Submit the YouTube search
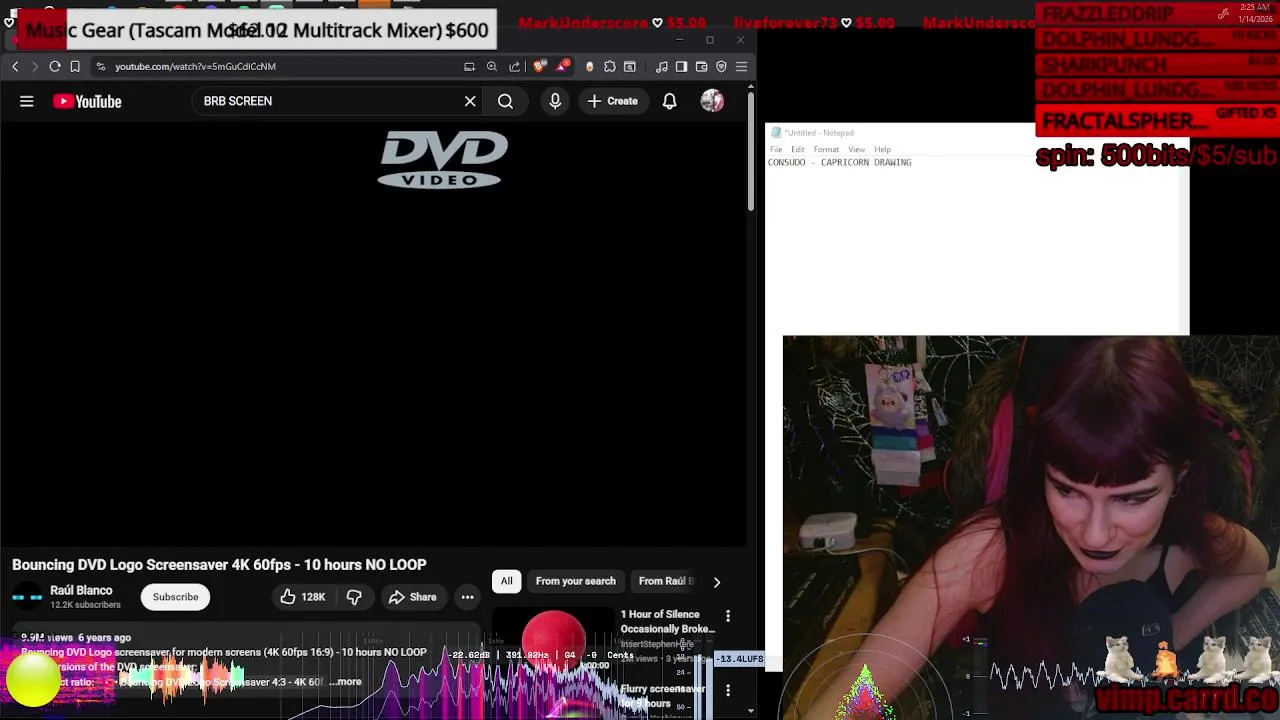This screenshot has height=720, width=1280. pos(505,101)
